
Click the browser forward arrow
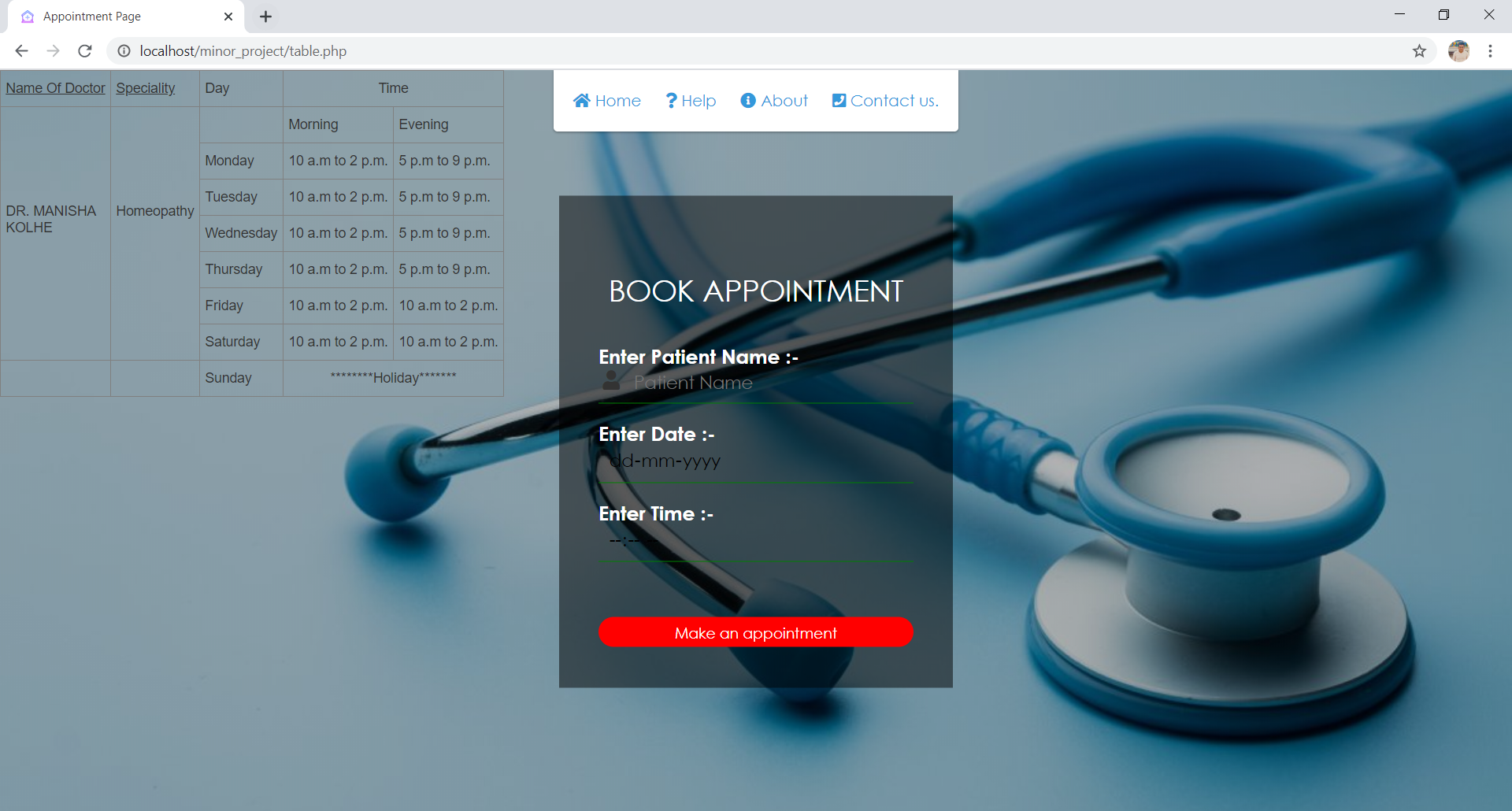[53, 51]
